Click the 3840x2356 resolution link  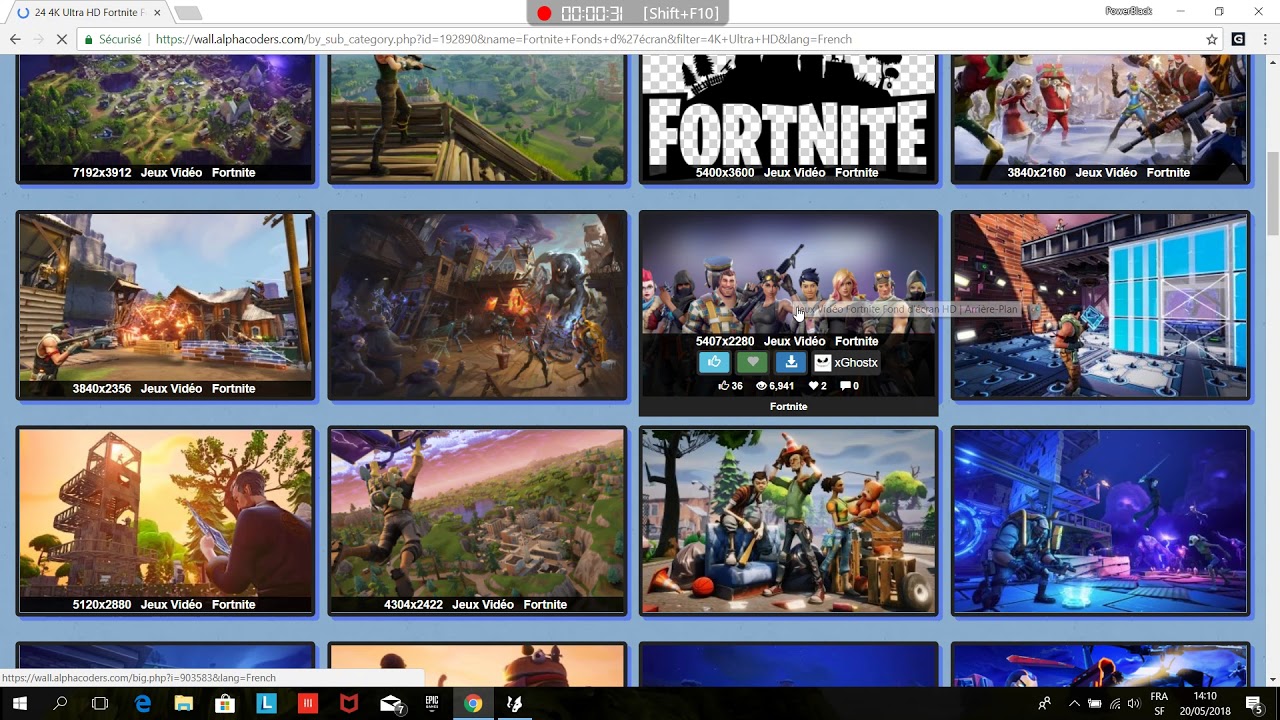(x=101, y=389)
